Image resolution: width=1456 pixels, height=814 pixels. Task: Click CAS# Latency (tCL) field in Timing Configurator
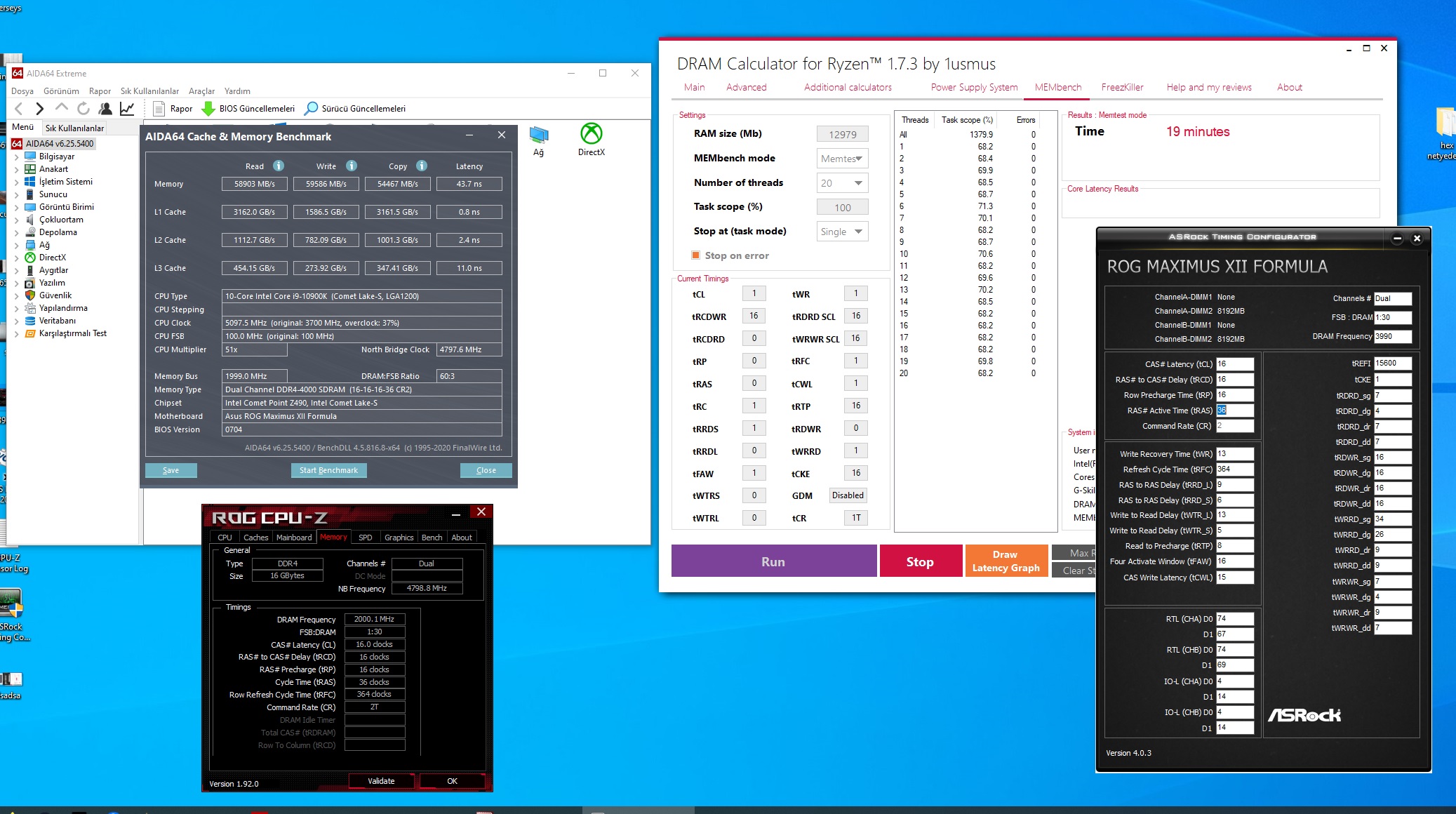pos(1235,364)
